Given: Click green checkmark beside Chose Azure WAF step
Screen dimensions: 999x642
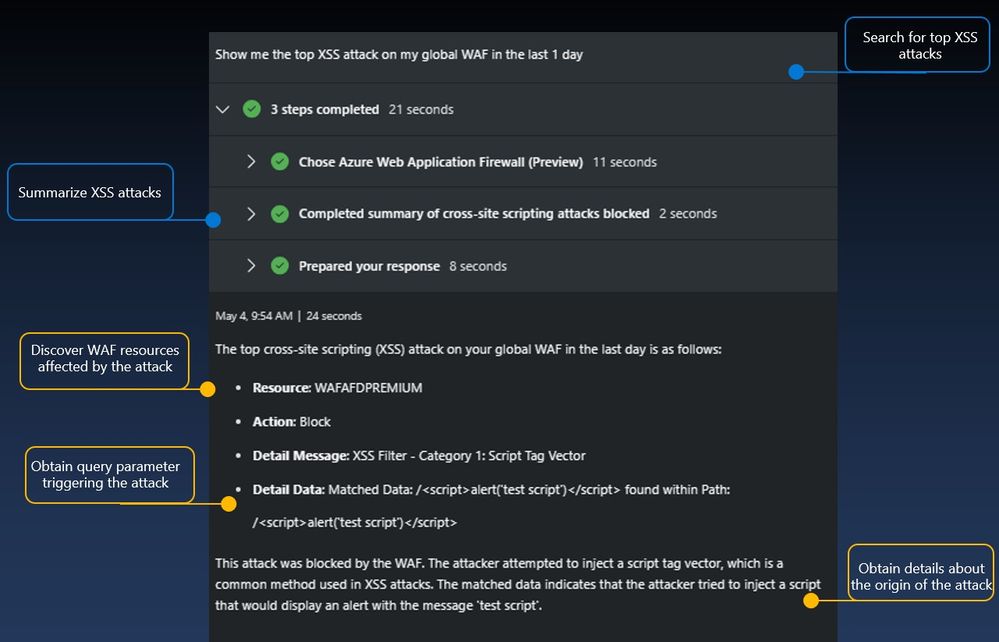Looking at the screenshot, I should pyautogui.click(x=280, y=161).
